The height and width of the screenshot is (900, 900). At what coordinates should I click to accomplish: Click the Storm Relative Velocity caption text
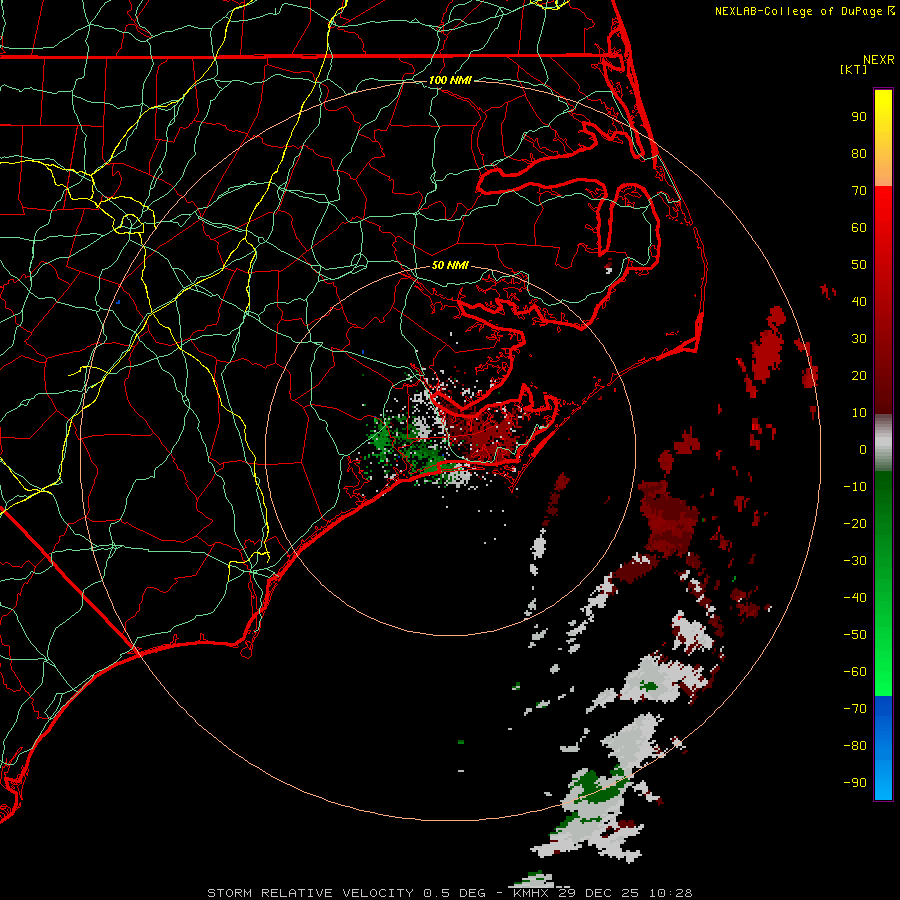pyautogui.click(x=449, y=893)
